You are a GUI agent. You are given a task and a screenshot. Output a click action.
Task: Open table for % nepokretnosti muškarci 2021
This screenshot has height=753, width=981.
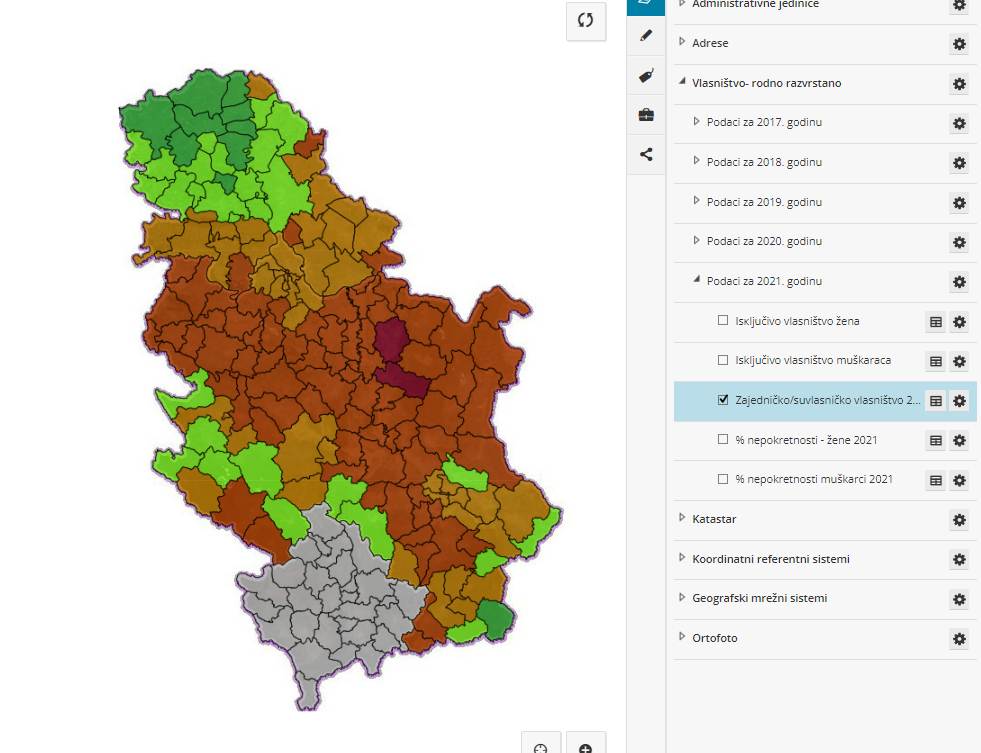936,480
